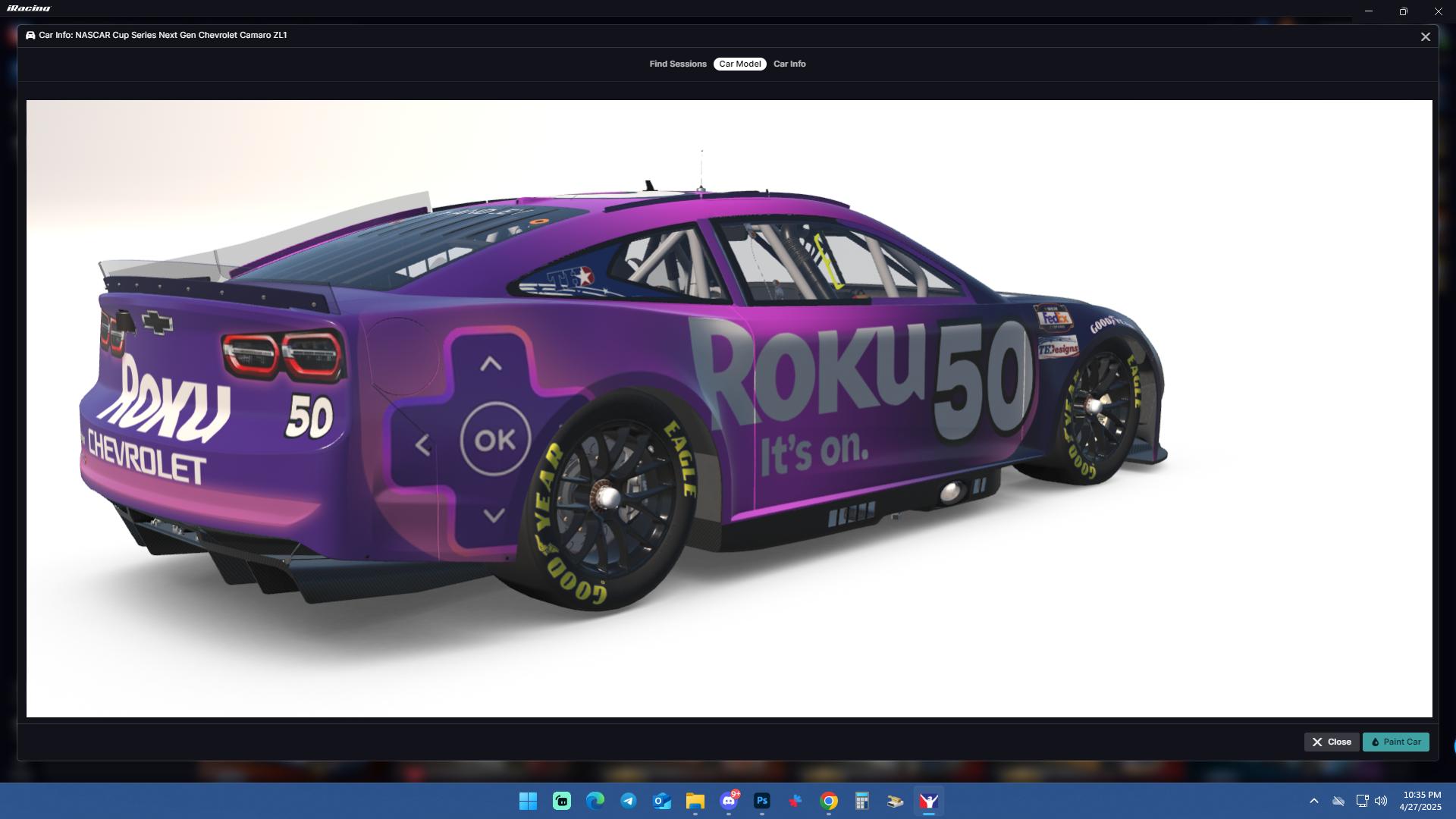Open File Explorer in taskbar
The image size is (1456, 819).
(695, 801)
